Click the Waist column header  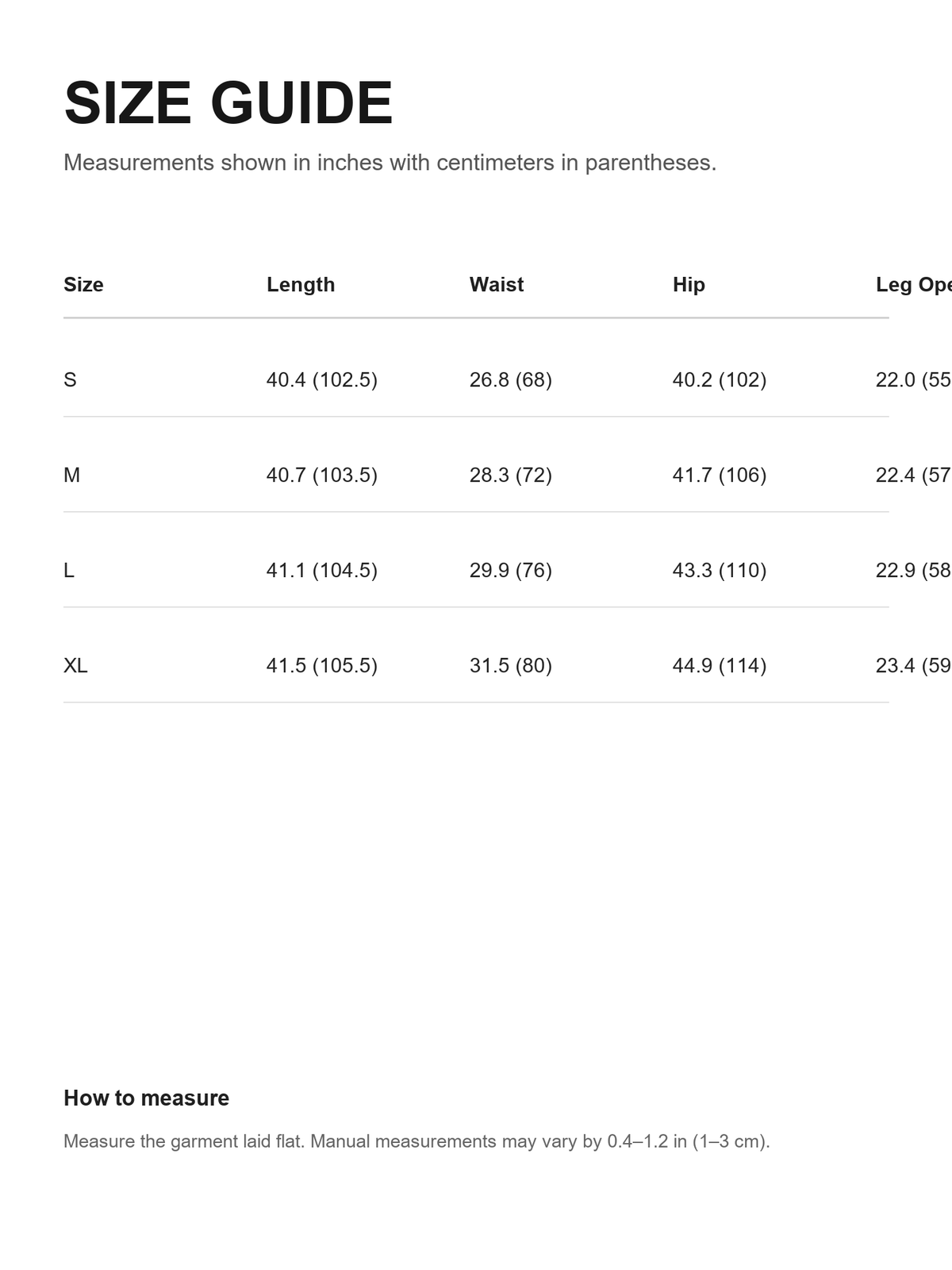(x=497, y=284)
